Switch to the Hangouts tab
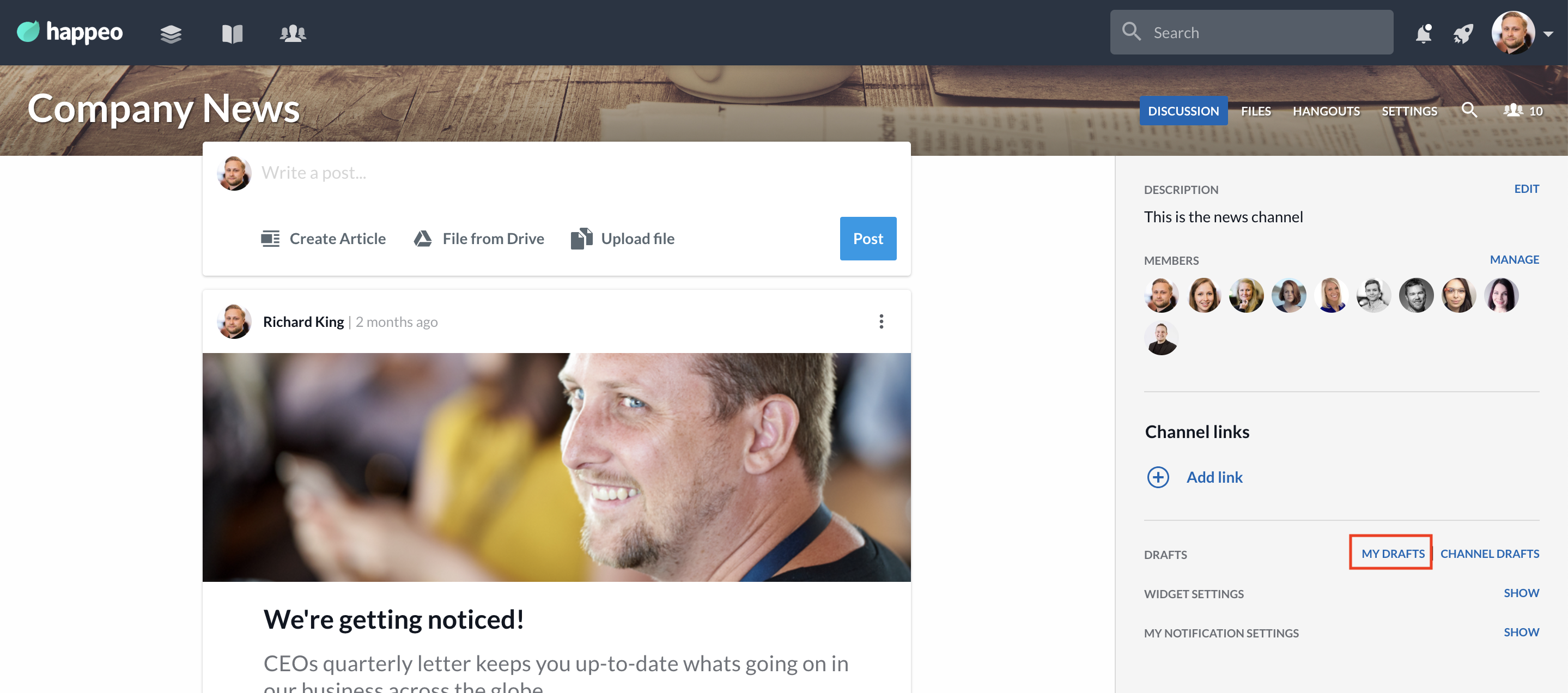The height and width of the screenshot is (693, 1568). (x=1326, y=111)
